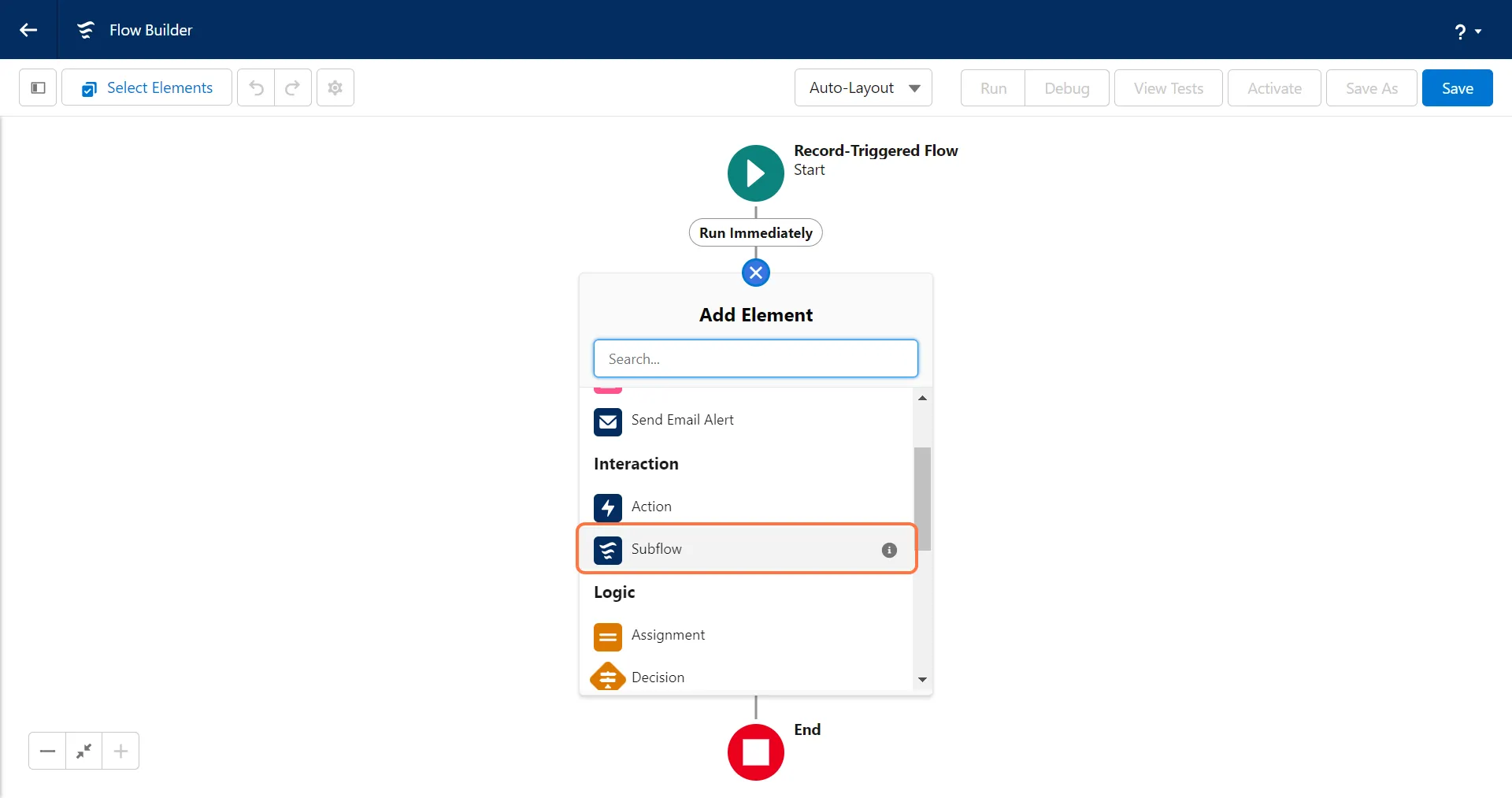Click the Add Element search field
The height and width of the screenshot is (798, 1512).
click(x=755, y=358)
